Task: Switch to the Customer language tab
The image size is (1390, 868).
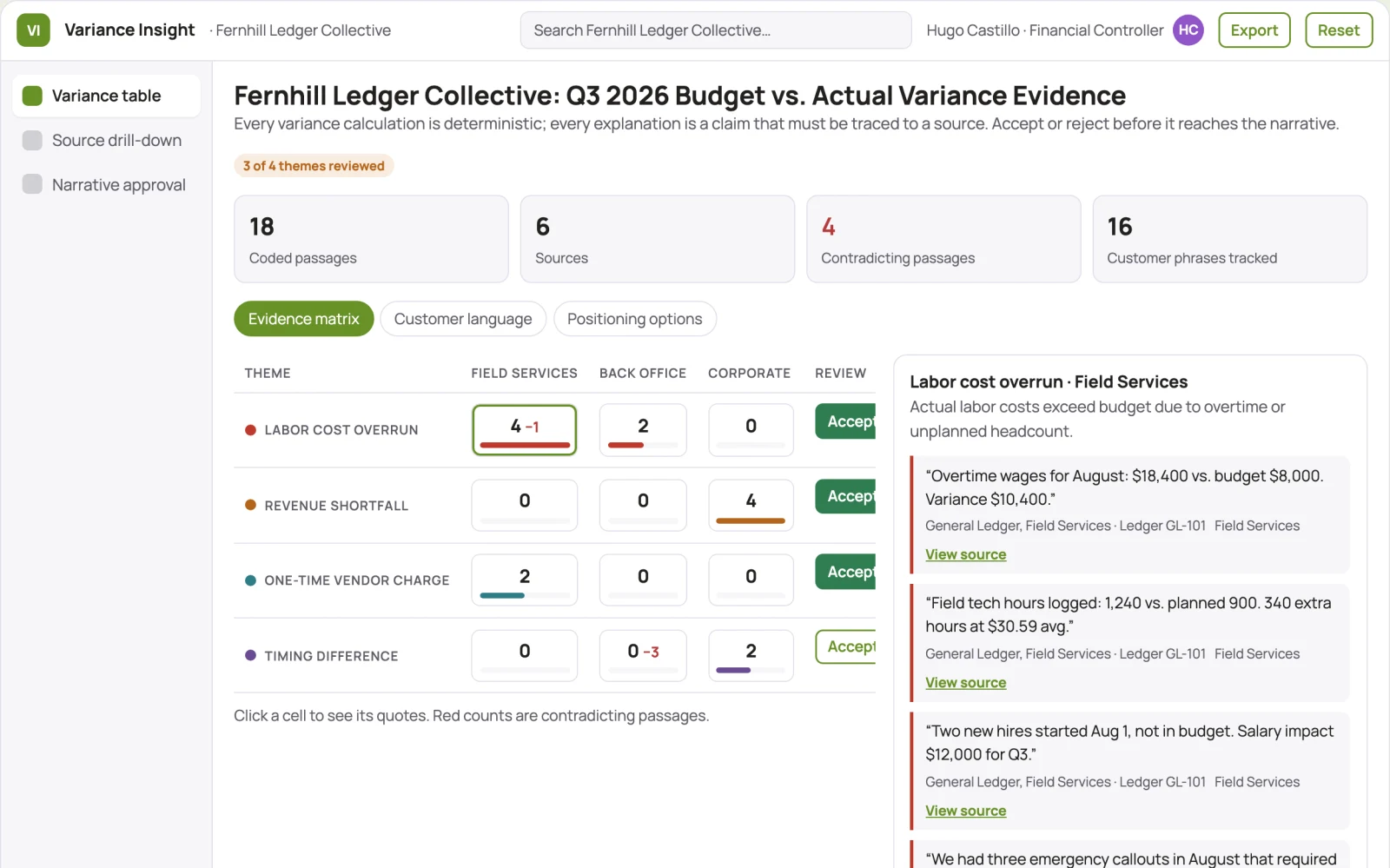Action: [463, 319]
